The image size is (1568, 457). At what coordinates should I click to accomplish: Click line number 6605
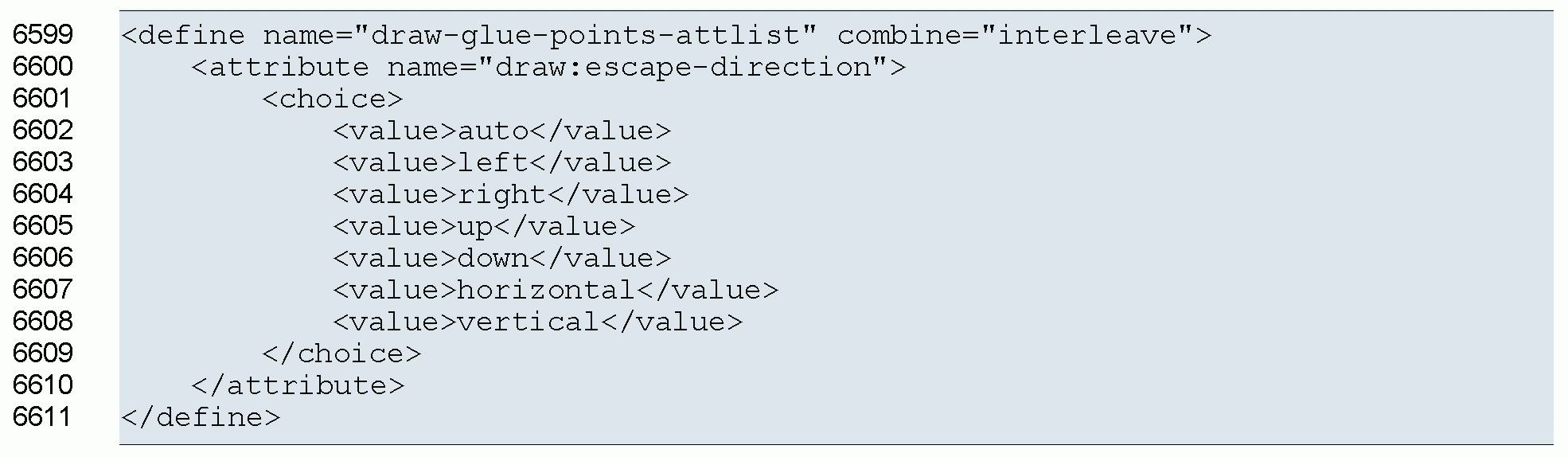pos(43,226)
